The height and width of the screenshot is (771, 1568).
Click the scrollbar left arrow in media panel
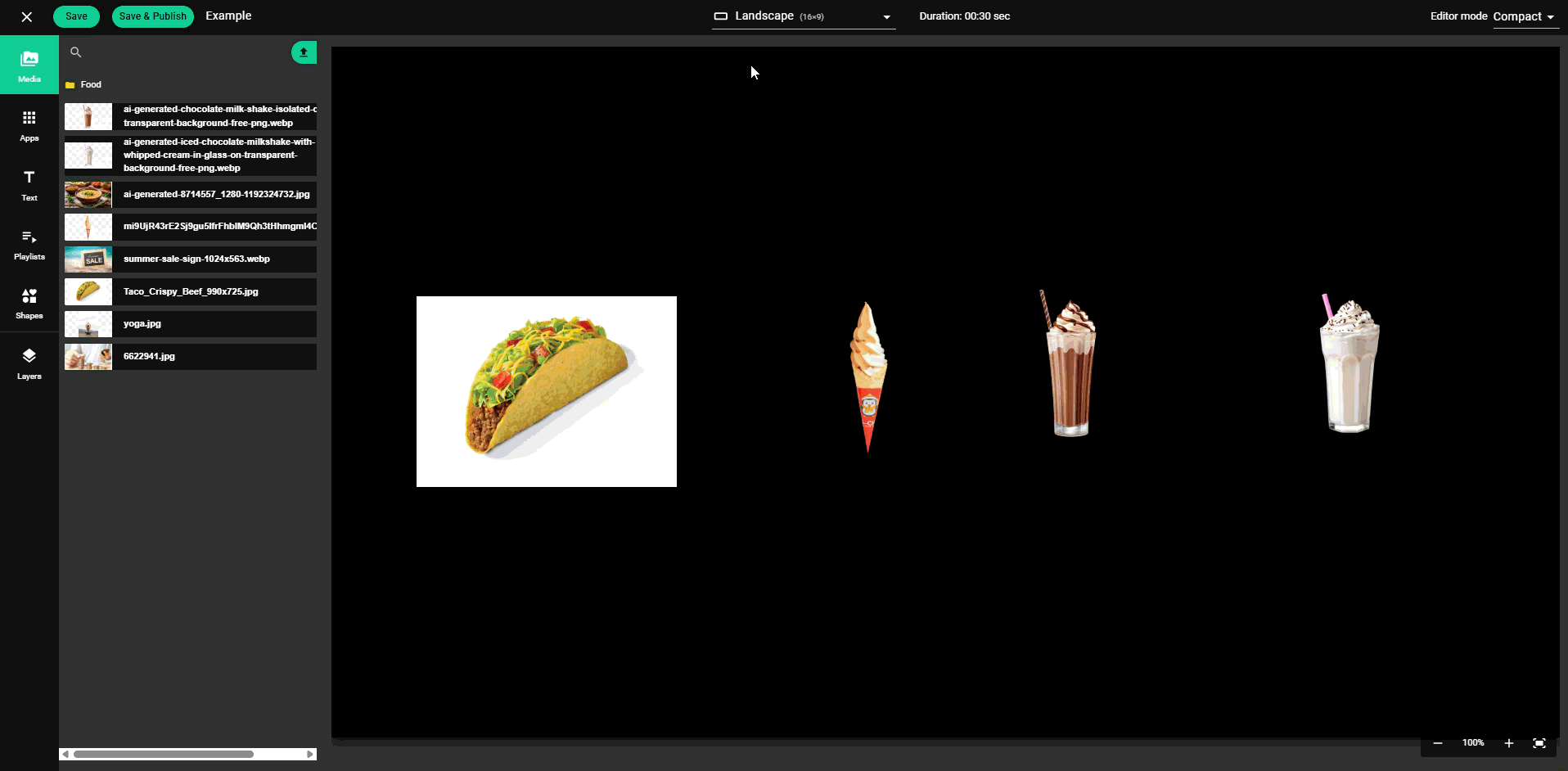point(65,755)
